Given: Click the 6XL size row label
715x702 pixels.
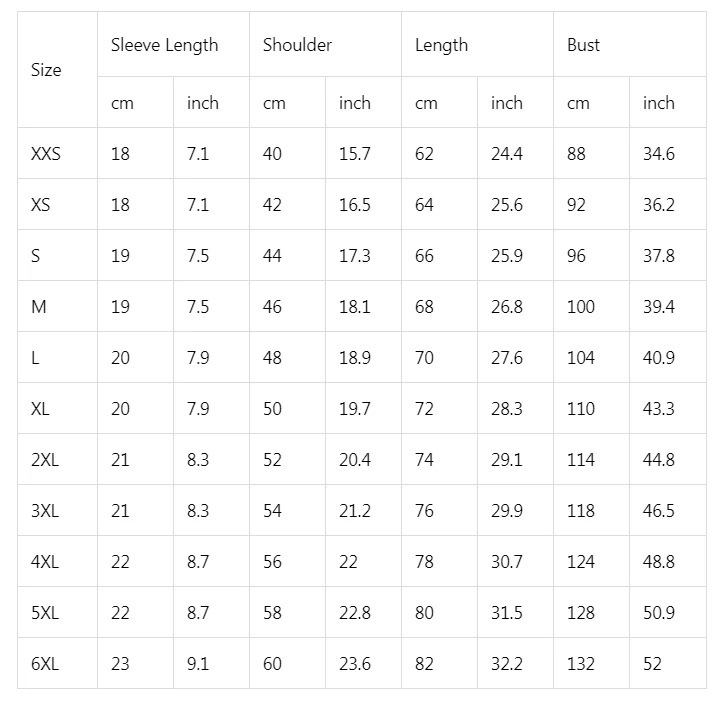Looking at the screenshot, I should point(45,664).
